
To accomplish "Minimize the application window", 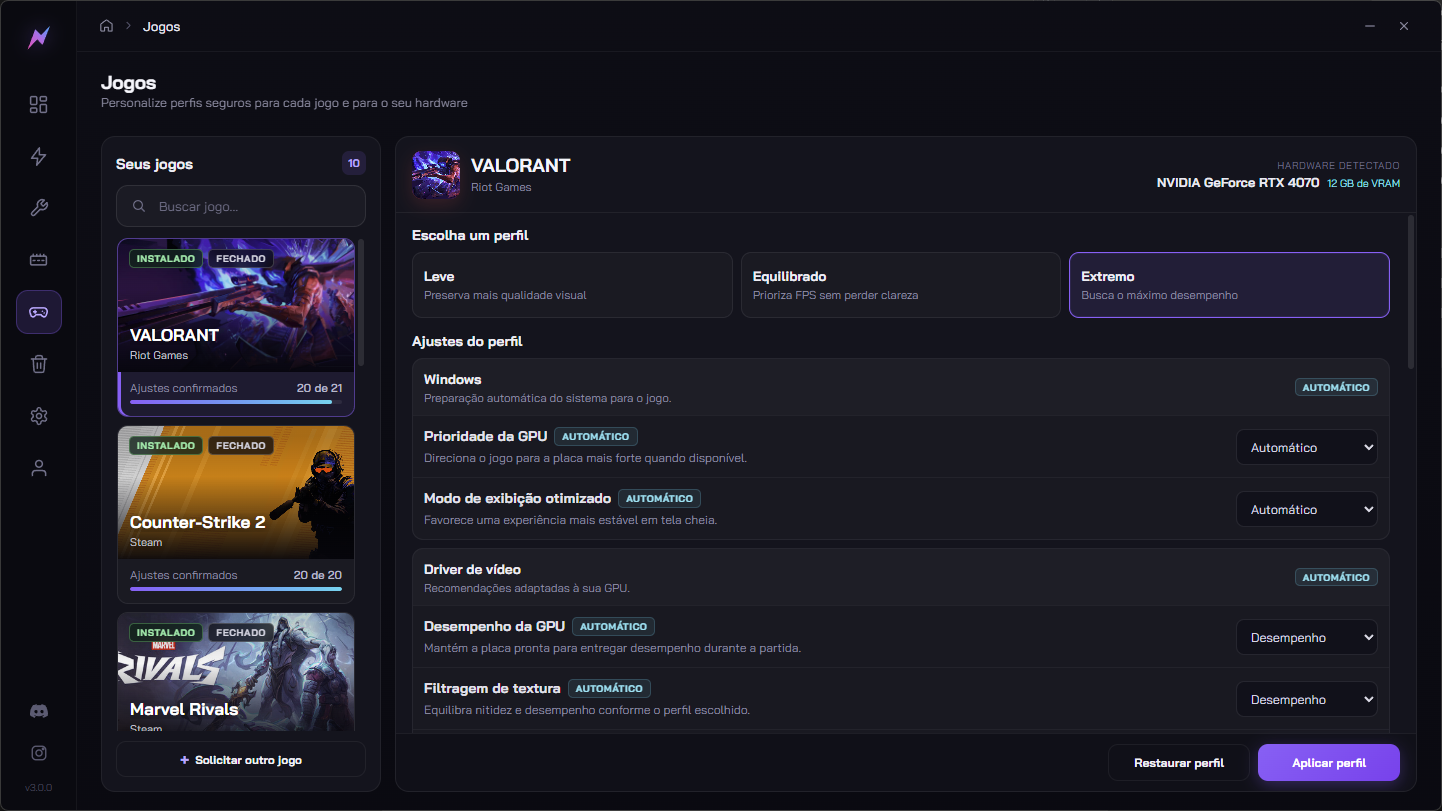I will coord(1369,26).
